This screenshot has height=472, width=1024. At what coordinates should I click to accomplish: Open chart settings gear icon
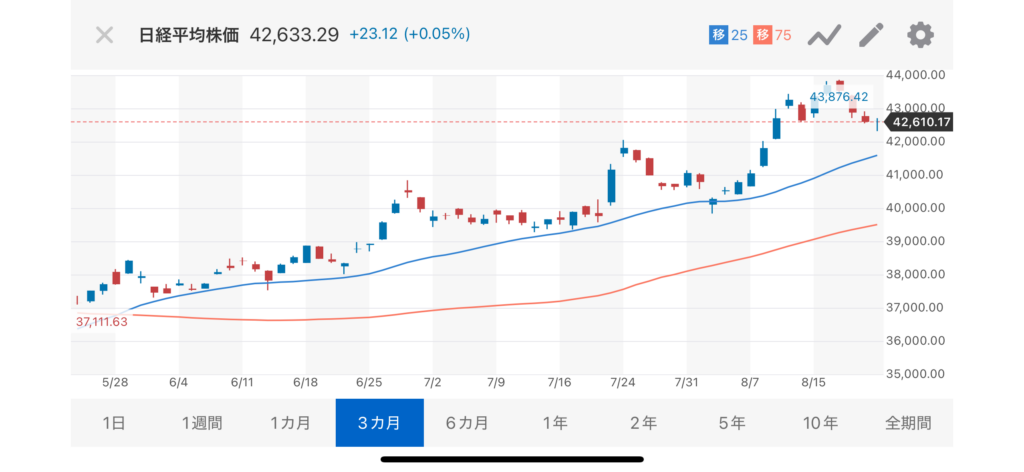[x=921, y=35]
